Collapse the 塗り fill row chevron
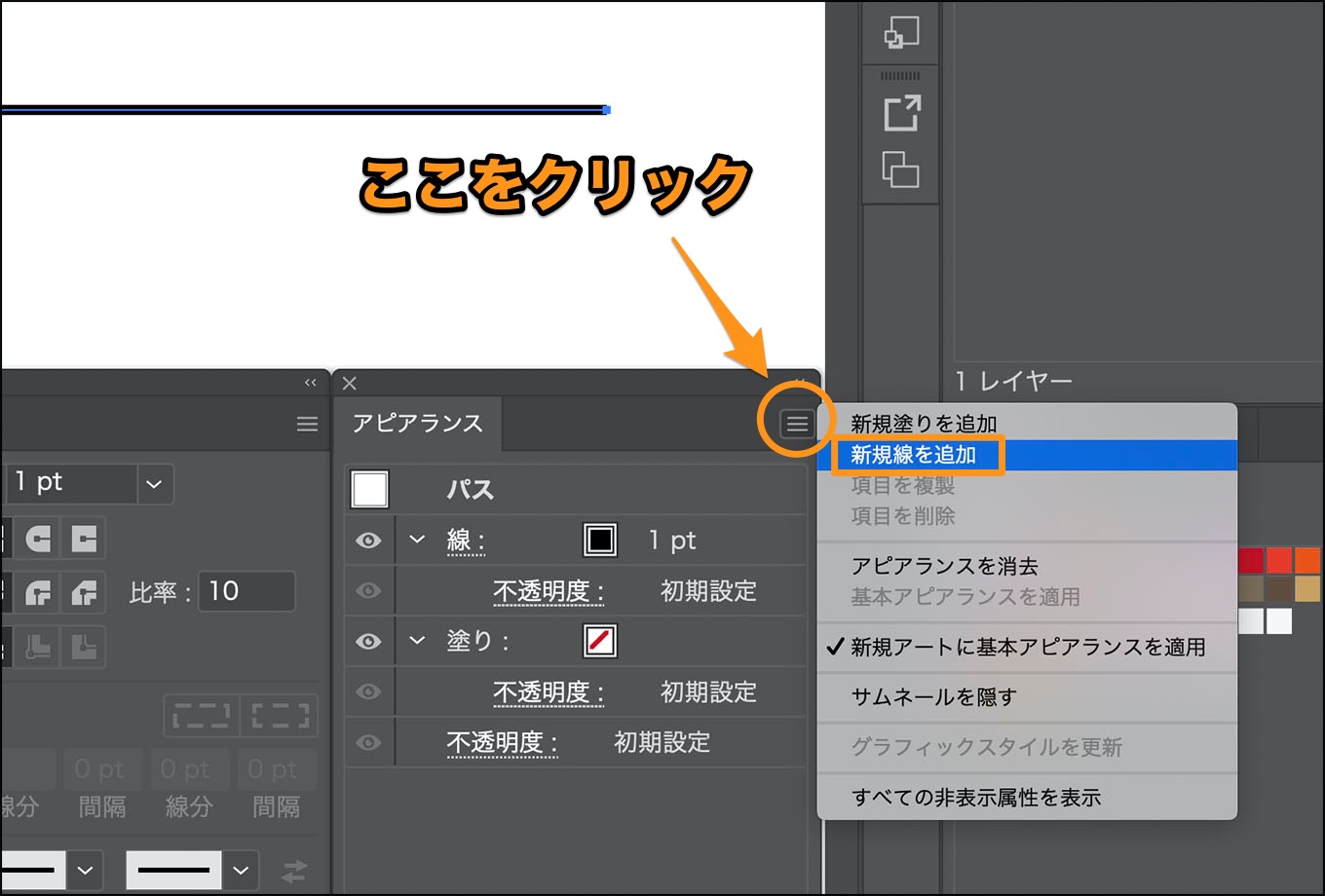This screenshot has height=896, width=1325. [417, 641]
